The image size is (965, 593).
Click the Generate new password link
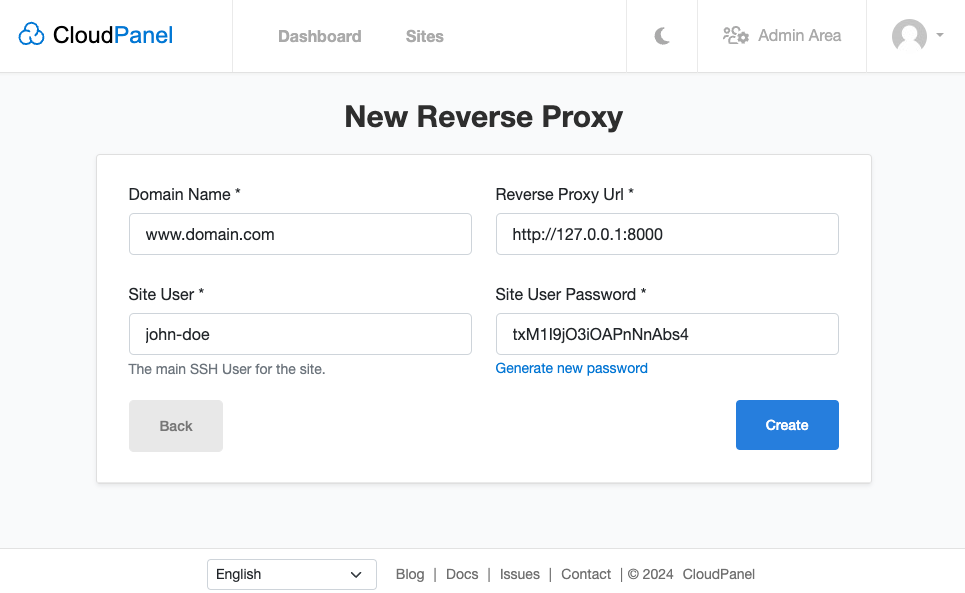[x=571, y=368]
